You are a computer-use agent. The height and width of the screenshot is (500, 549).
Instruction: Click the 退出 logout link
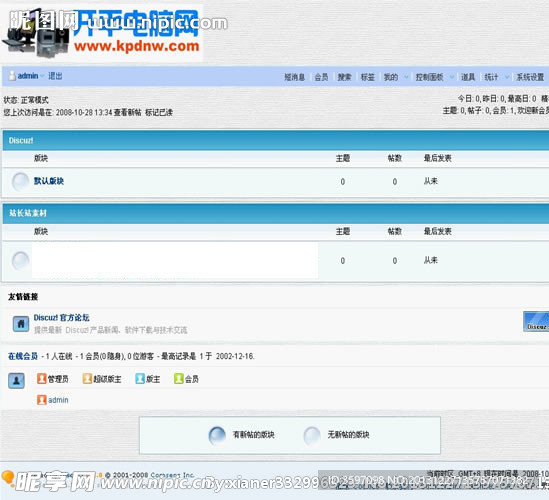pos(55,76)
